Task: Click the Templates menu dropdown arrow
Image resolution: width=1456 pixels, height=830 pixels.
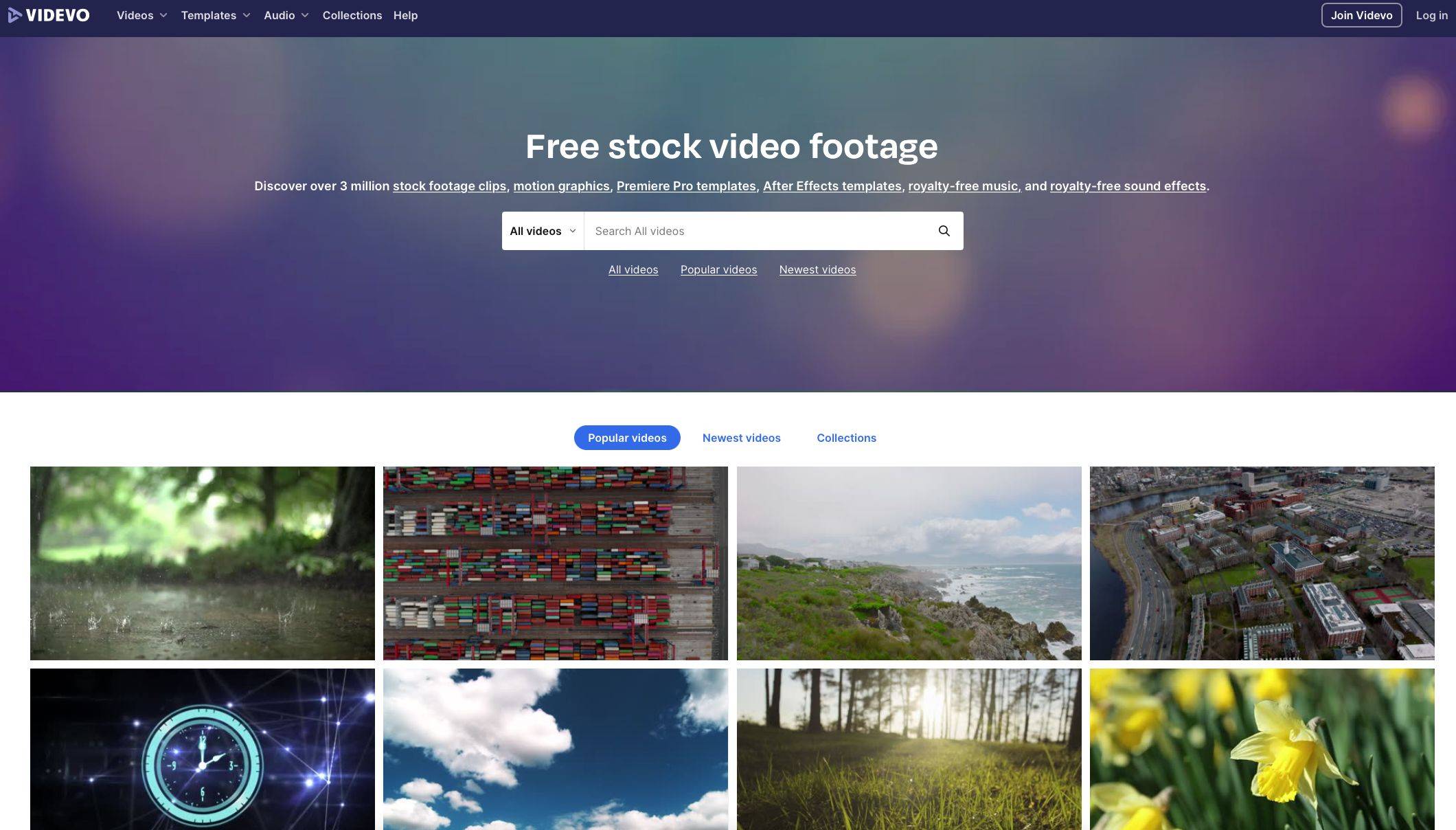Action: [247, 15]
